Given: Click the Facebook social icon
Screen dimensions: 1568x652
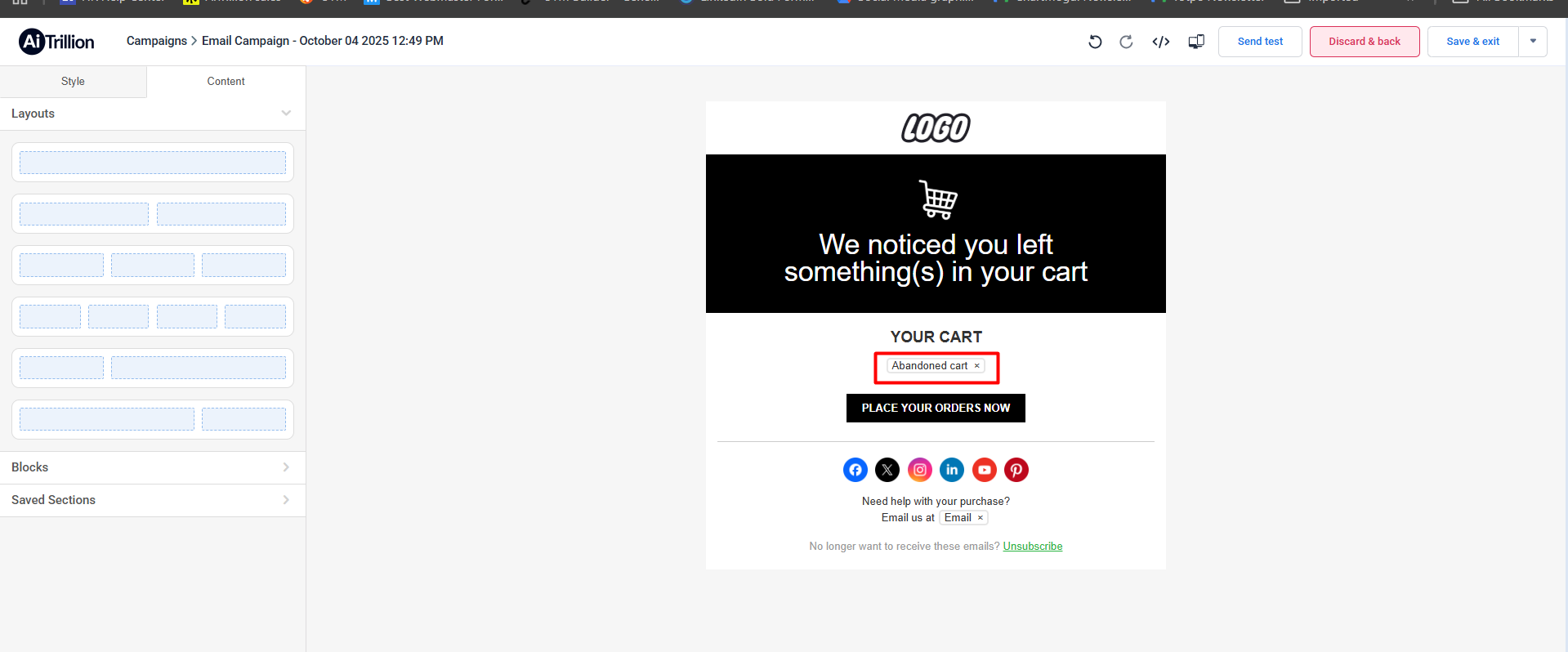Looking at the screenshot, I should pyautogui.click(x=855, y=470).
